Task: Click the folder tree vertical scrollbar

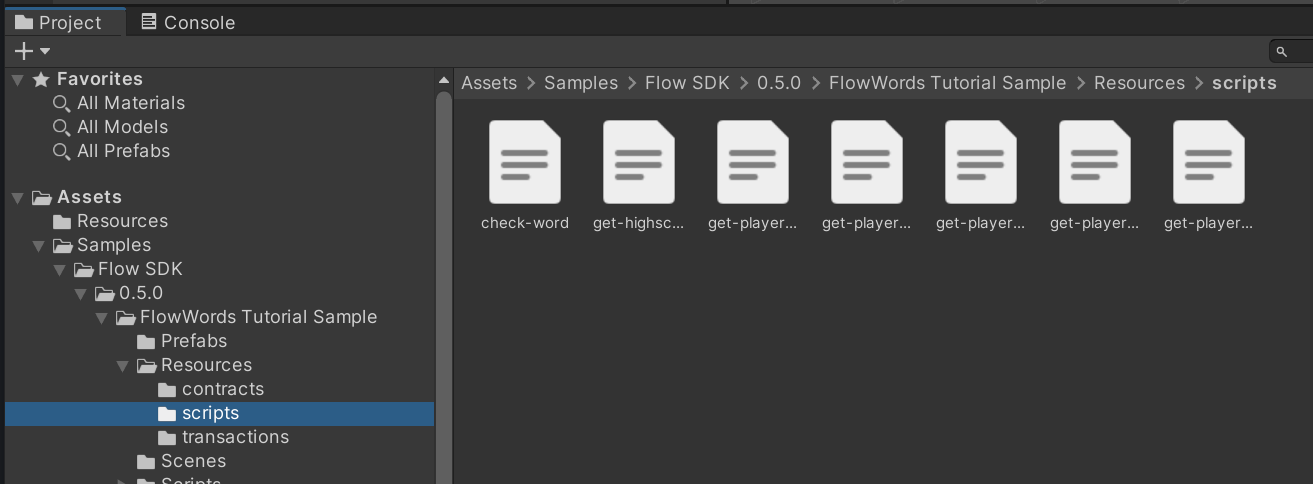Action: [x=444, y=289]
